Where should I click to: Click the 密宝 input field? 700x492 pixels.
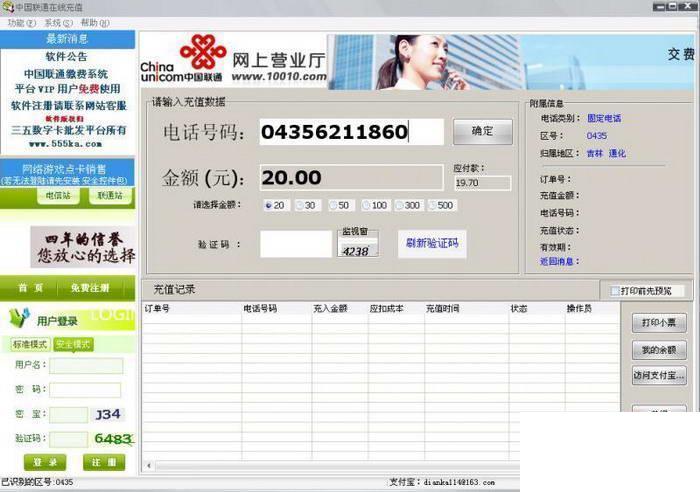click(x=68, y=415)
